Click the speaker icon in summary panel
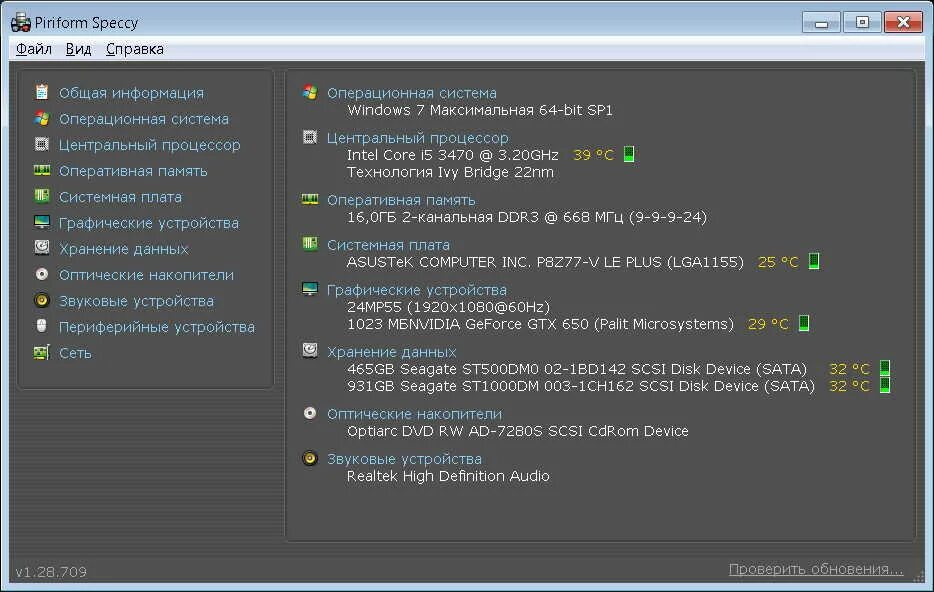This screenshot has height=592, width=934. 310,458
